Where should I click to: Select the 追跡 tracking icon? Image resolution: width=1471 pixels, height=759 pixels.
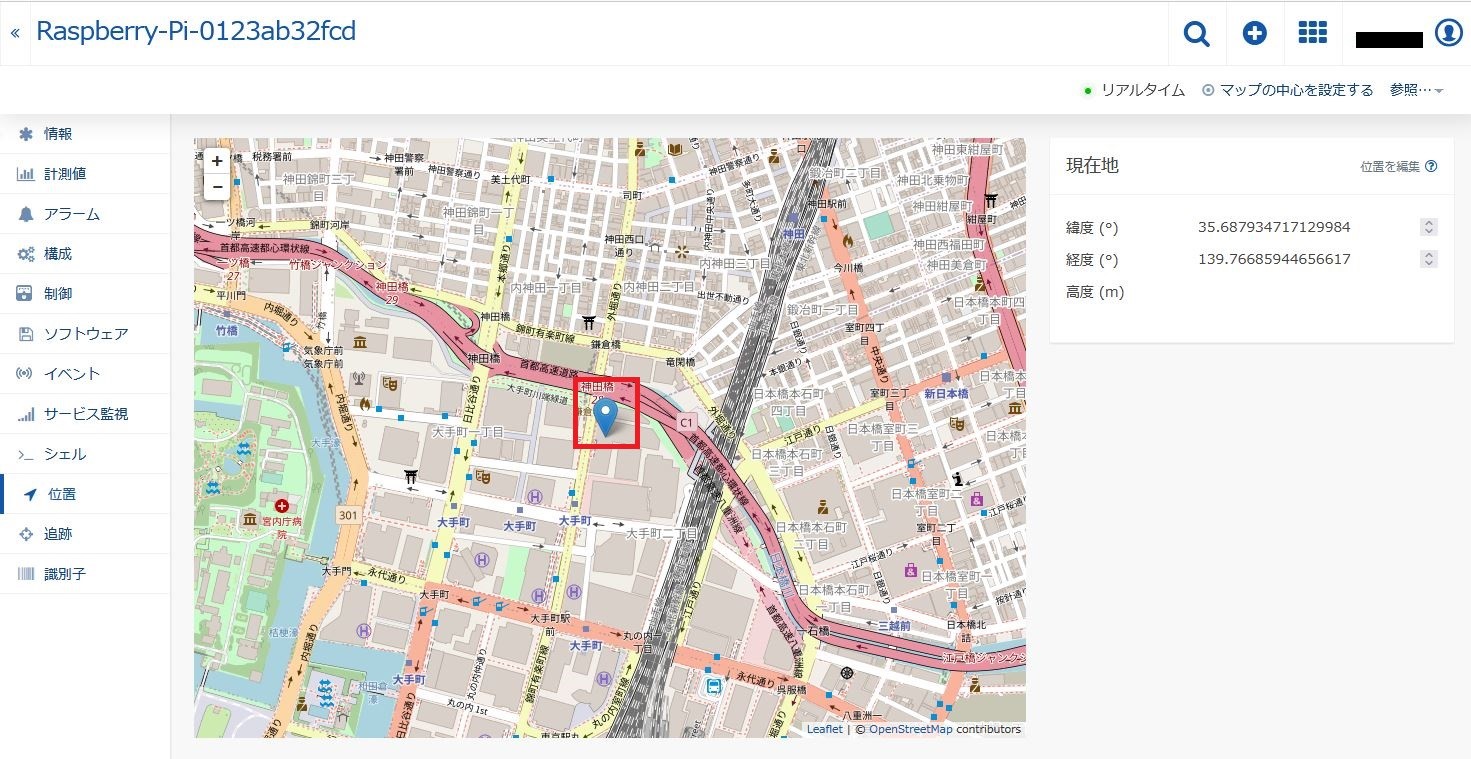coord(27,533)
